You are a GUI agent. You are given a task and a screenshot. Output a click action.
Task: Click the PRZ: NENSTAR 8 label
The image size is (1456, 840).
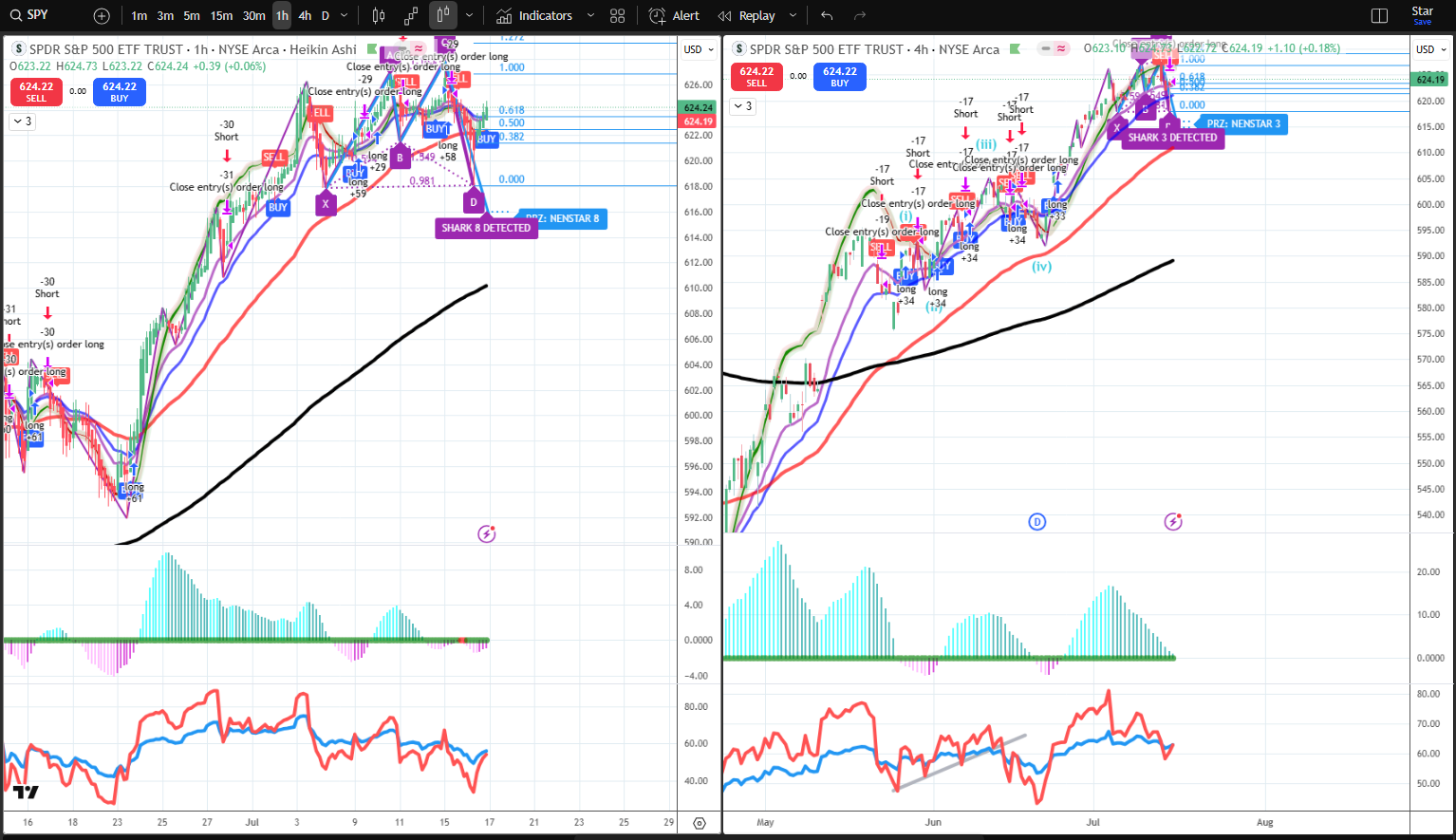(x=563, y=218)
